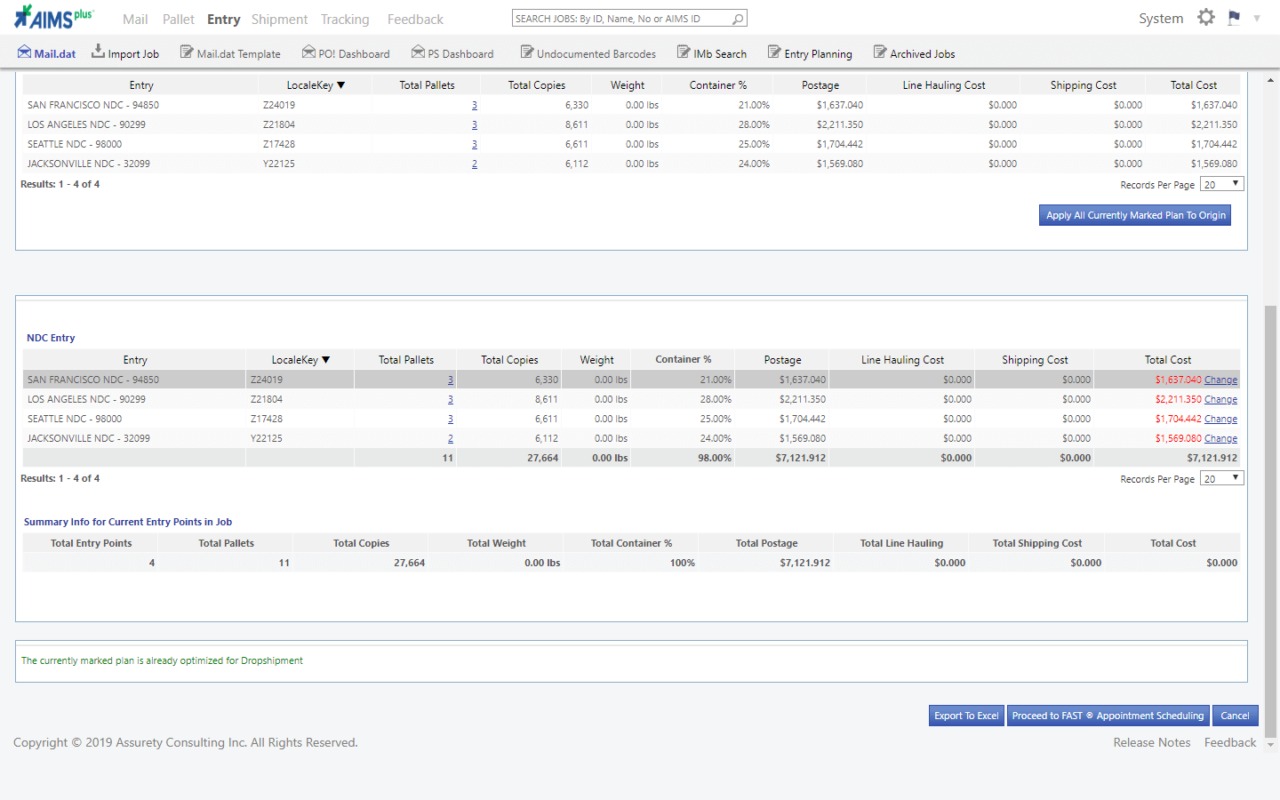Open upper Records Per Page dropdown

(1222, 184)
